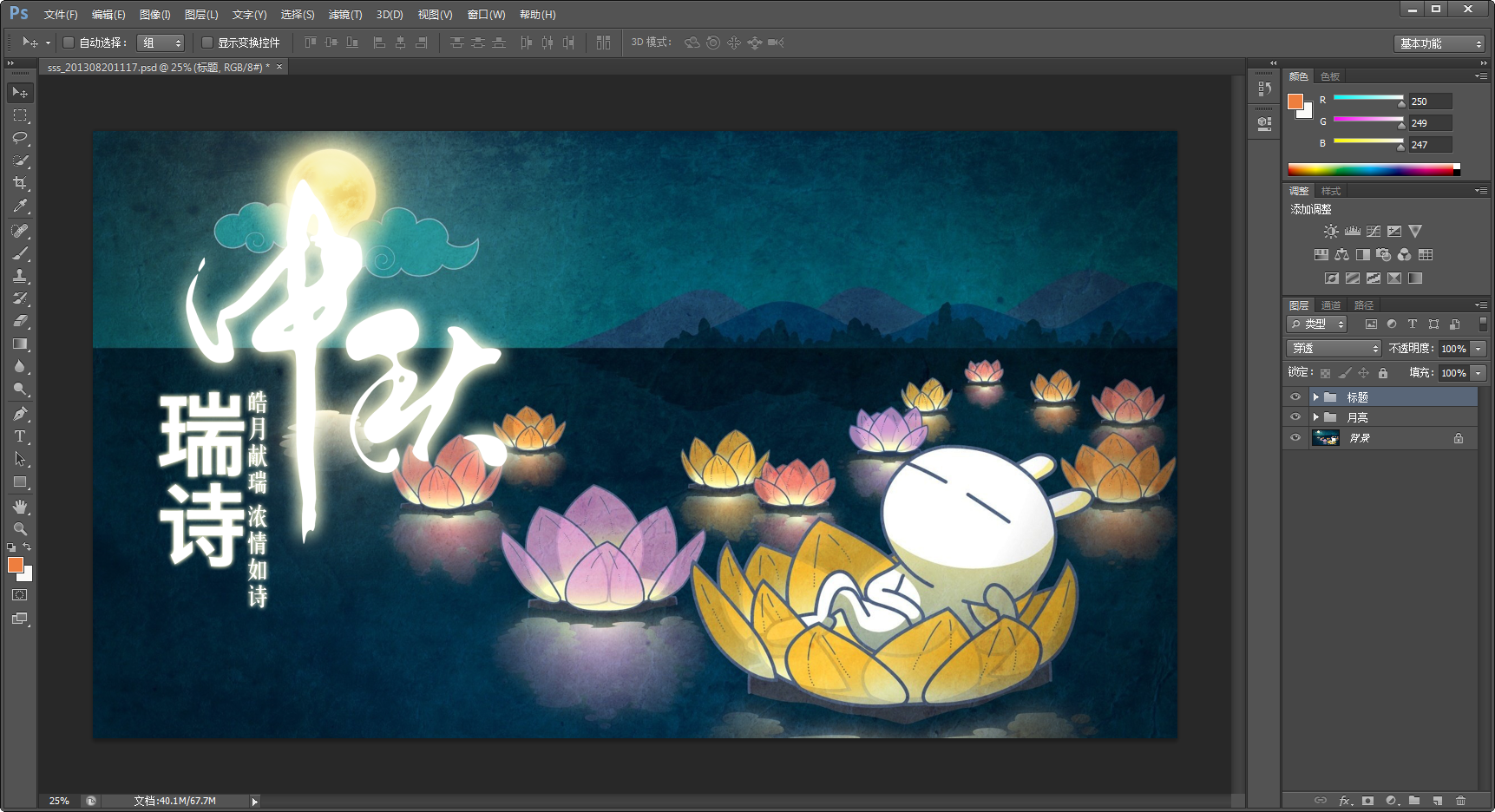
Task: Select the Dodge tool
Action: tap(20, 390)
